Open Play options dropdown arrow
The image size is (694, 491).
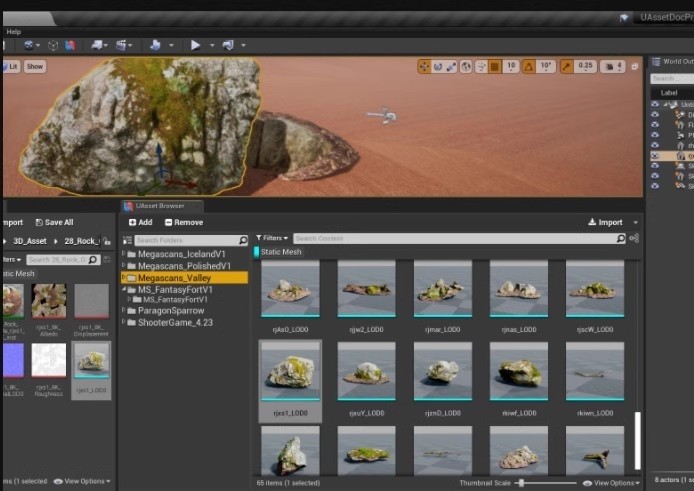point(212,45)
